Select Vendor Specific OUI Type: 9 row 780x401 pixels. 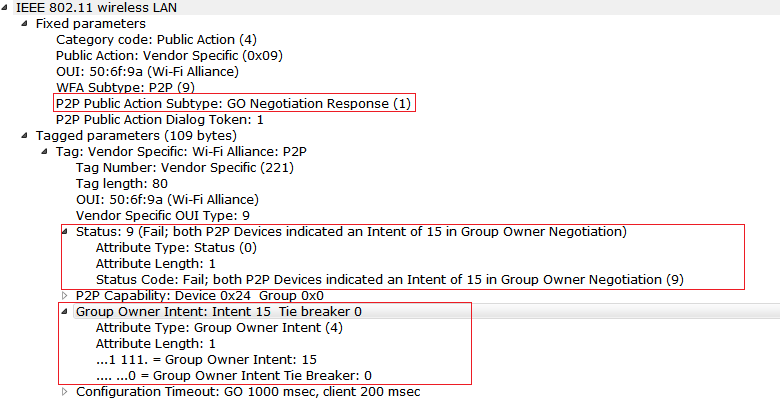point(162,215)
